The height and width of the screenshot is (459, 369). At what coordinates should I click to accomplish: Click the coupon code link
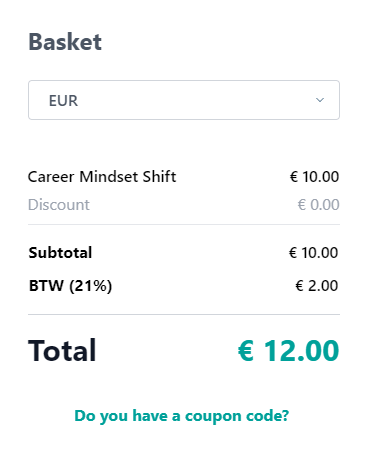coord(182,416)
